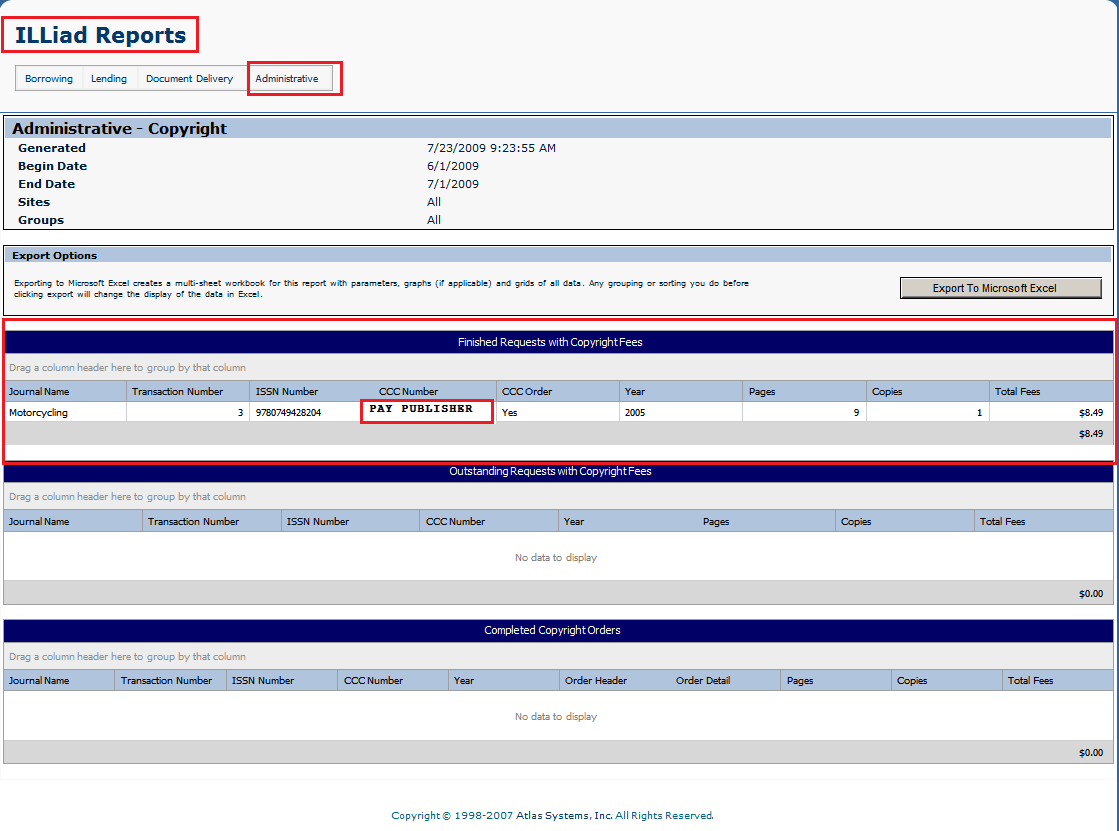This screenshot has height=831, width=1119.
Task: Switch to the Borrowing tab
Action: click(48, 77)
